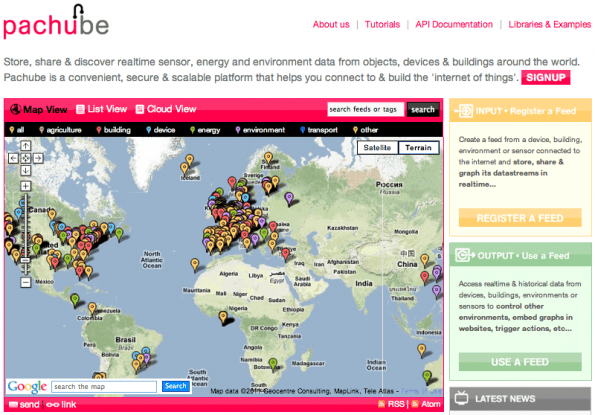The height and width of the screenshot is (415, 595).
Task: Click the black search button
Action: (423, 110)
